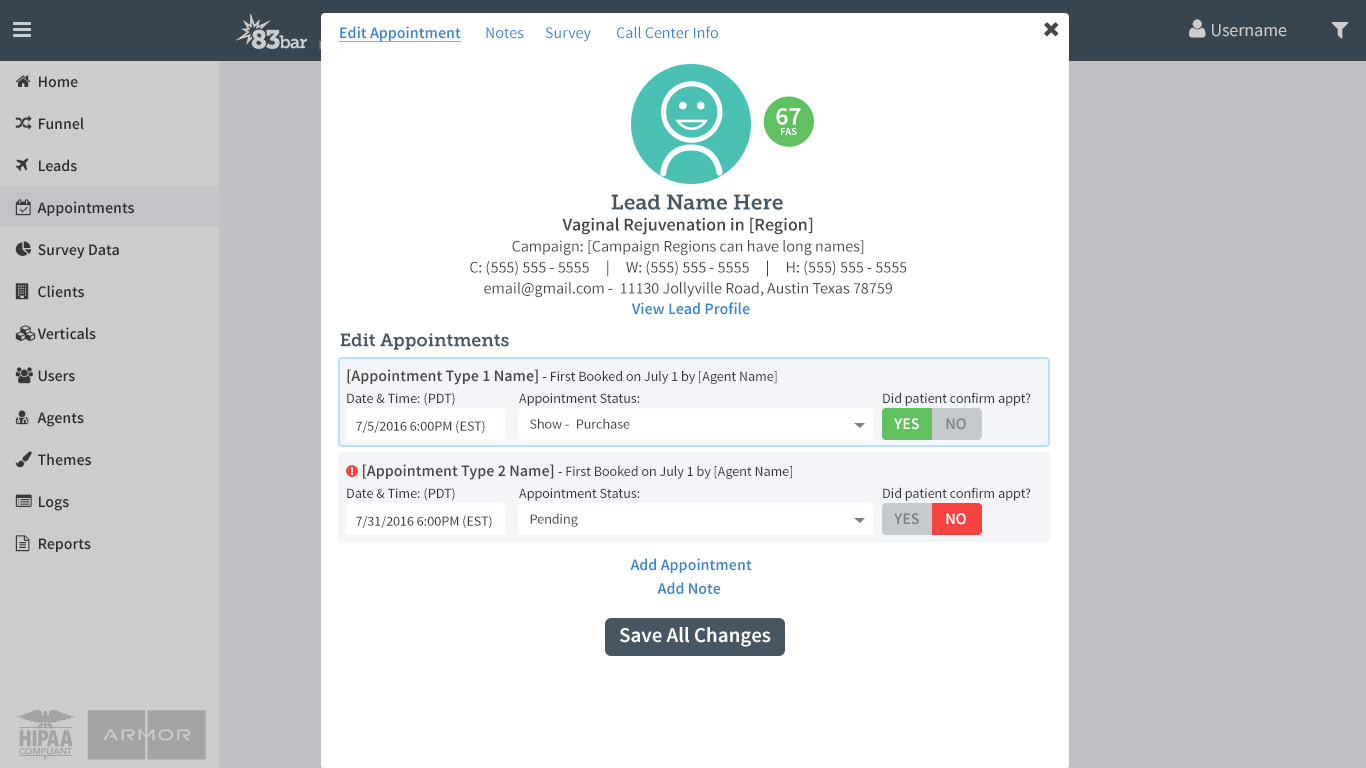Click the Home house icon
Screen dimensions: 1366x768
pyautogui.click(x=23, y=81)
